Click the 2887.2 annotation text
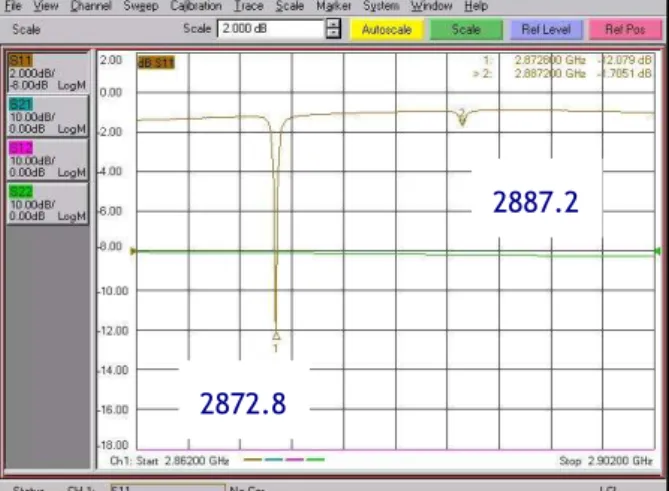Image resolution: width=669 pixels, height=491 pixels. tap(535, 202)
